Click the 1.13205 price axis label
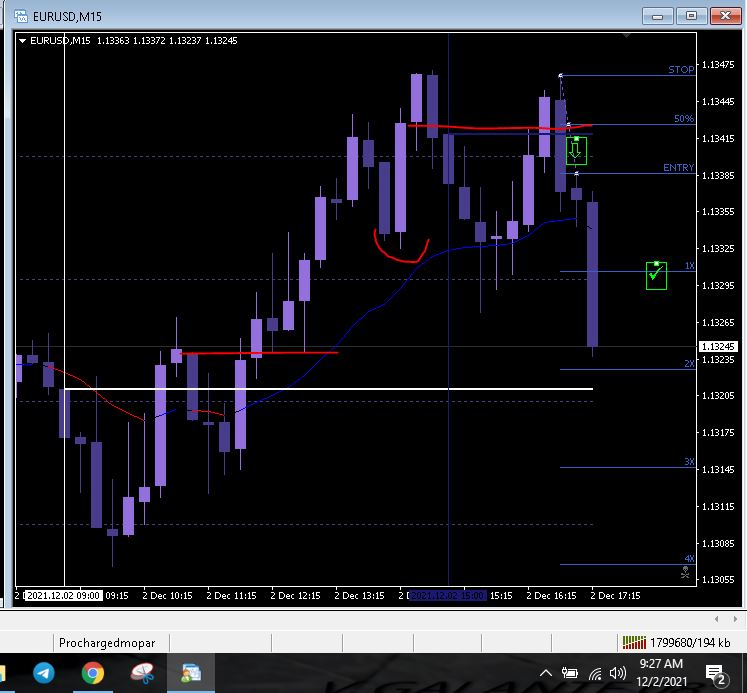747x693 pixels. click(x=718, y=396)
